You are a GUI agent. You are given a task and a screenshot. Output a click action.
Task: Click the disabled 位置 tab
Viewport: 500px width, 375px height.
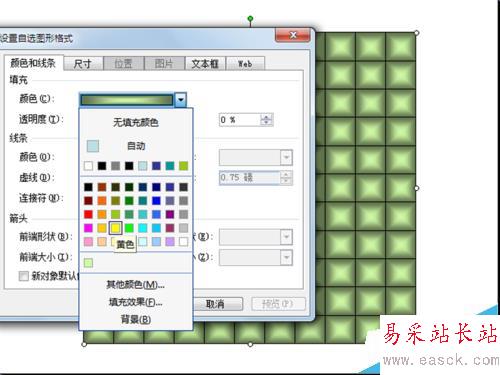[x=124, y=63]
